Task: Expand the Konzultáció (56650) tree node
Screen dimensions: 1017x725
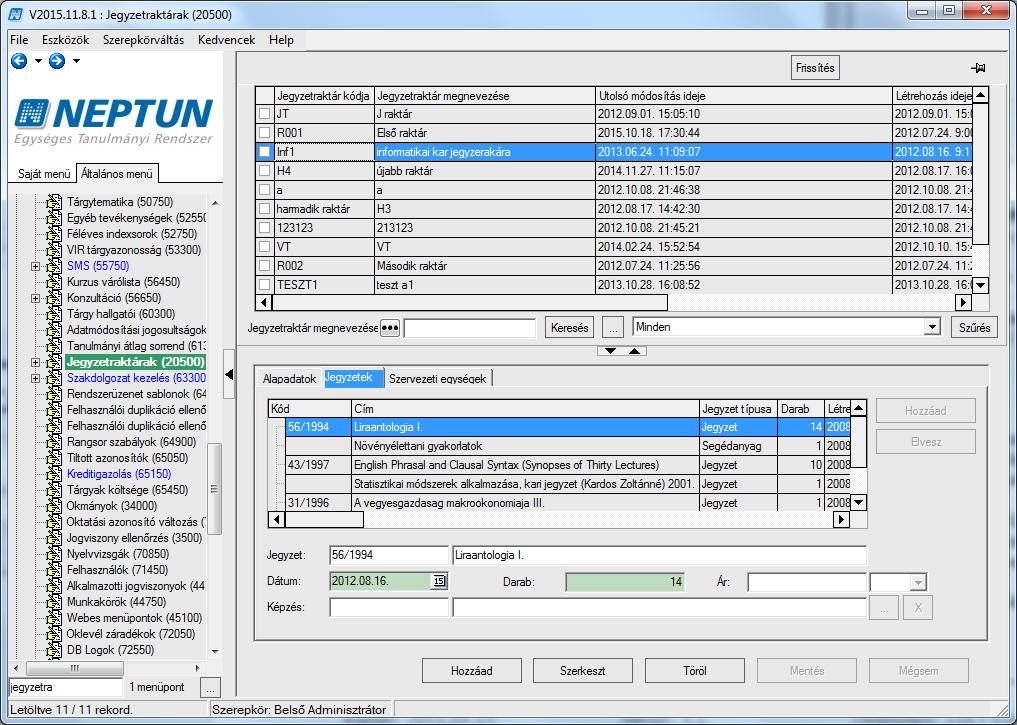Action: [36, 298]
